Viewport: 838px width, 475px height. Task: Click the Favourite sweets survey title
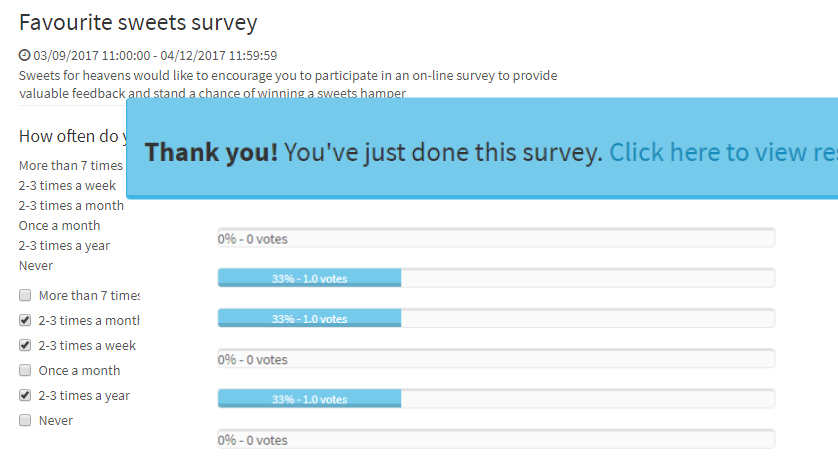[138, 22]
